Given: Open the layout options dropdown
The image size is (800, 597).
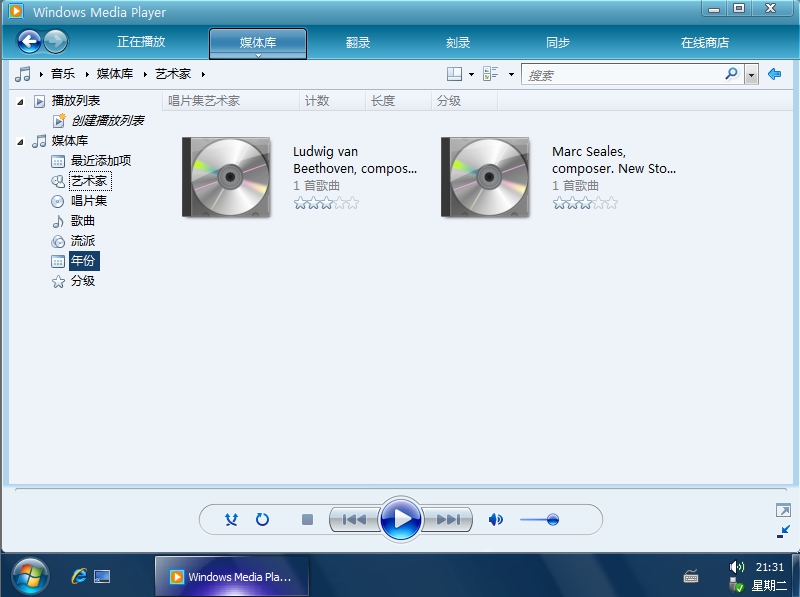Looking at the screenshot, I should (x=460, y=74).
